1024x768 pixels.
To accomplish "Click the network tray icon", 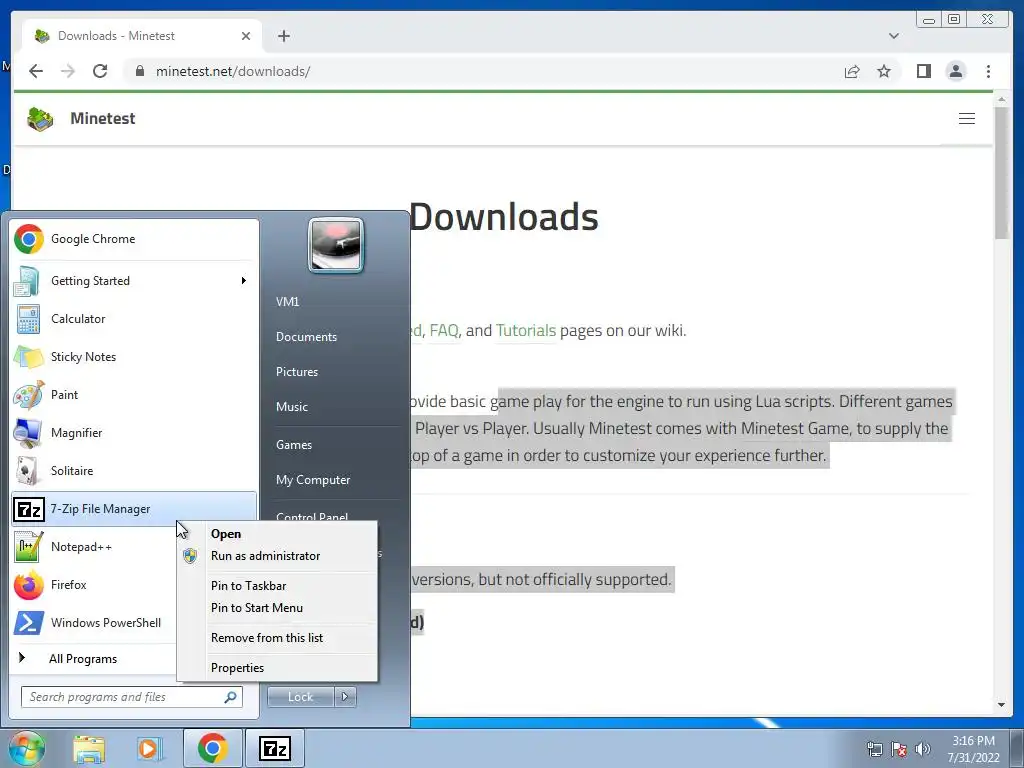I will [874, 749].
